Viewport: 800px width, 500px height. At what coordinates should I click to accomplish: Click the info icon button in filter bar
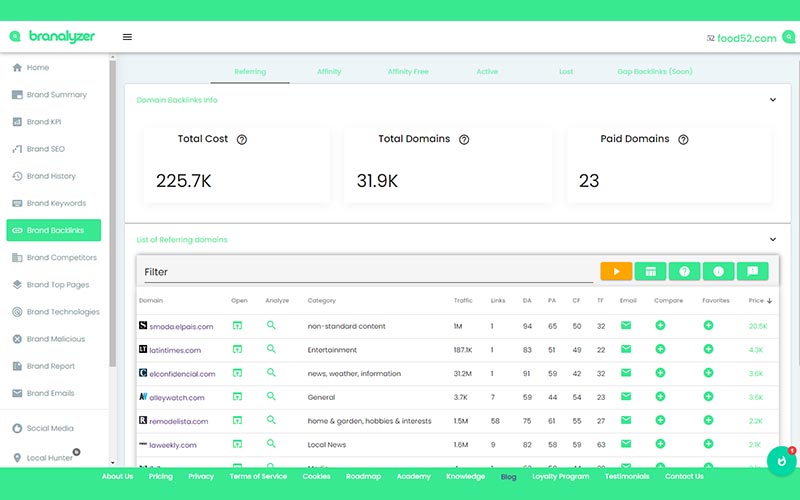pyautogui.click(x=718, y=271)
